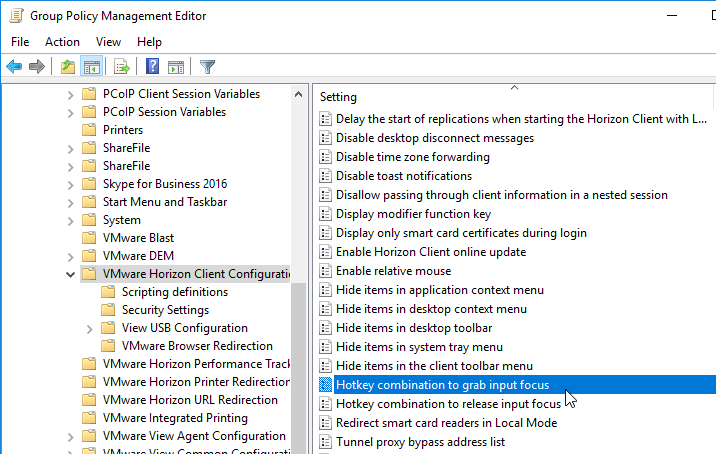Screen dimensions: 716x454
Task: Toggle the Show/Hide Action Pane icon
Action: coord(175,67)
